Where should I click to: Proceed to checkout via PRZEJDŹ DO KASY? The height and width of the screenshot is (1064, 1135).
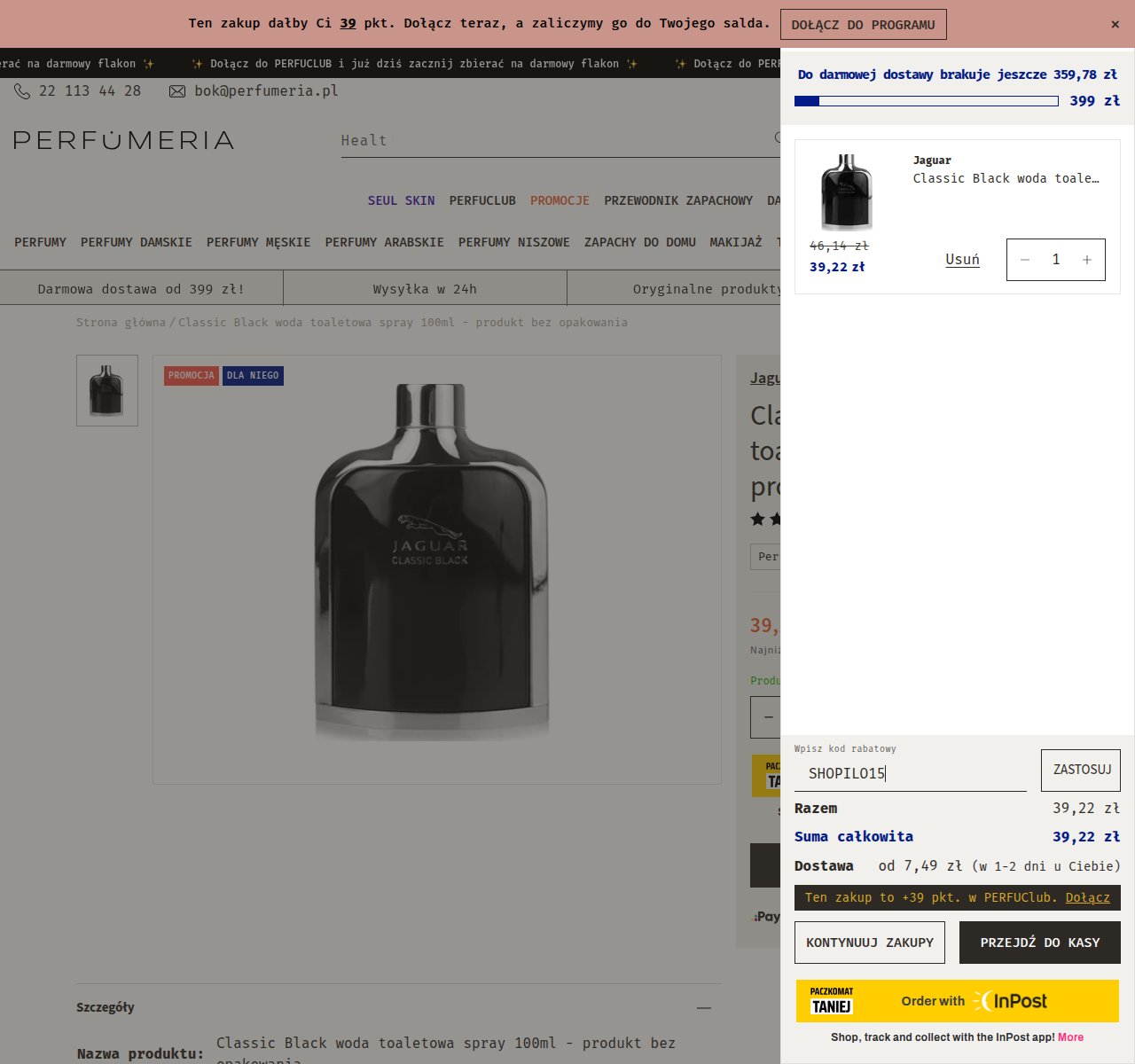point(1040,943)
